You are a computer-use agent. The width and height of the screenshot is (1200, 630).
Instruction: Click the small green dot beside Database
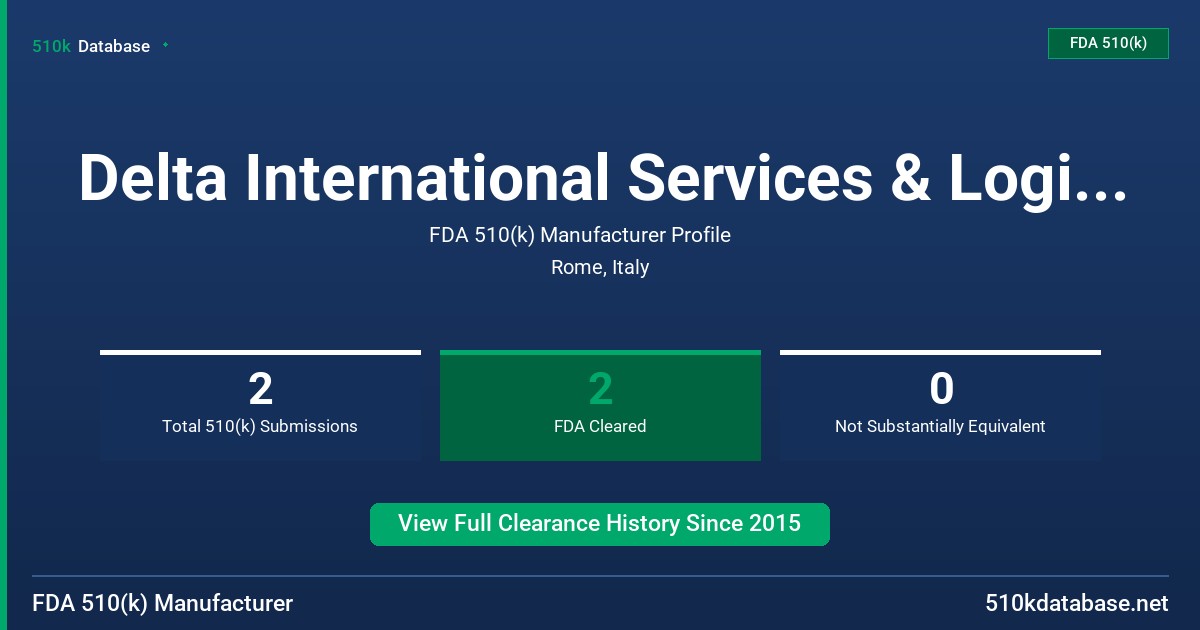(x=165, y=45)
